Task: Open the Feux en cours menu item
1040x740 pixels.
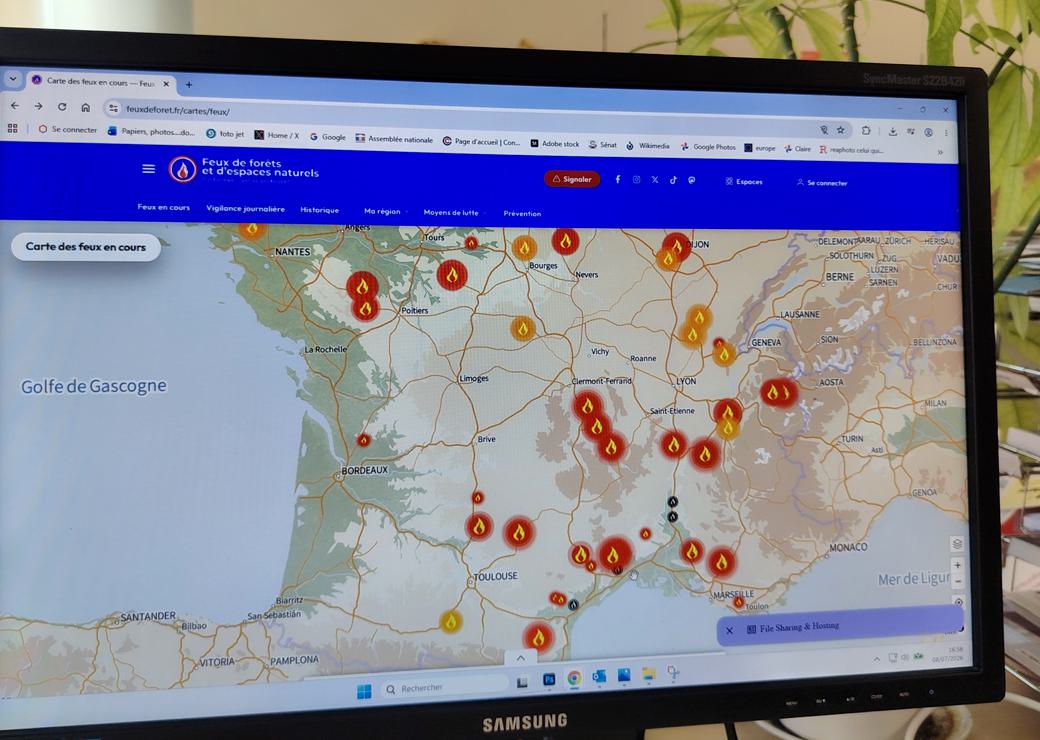Action: (x=163, y=207)
